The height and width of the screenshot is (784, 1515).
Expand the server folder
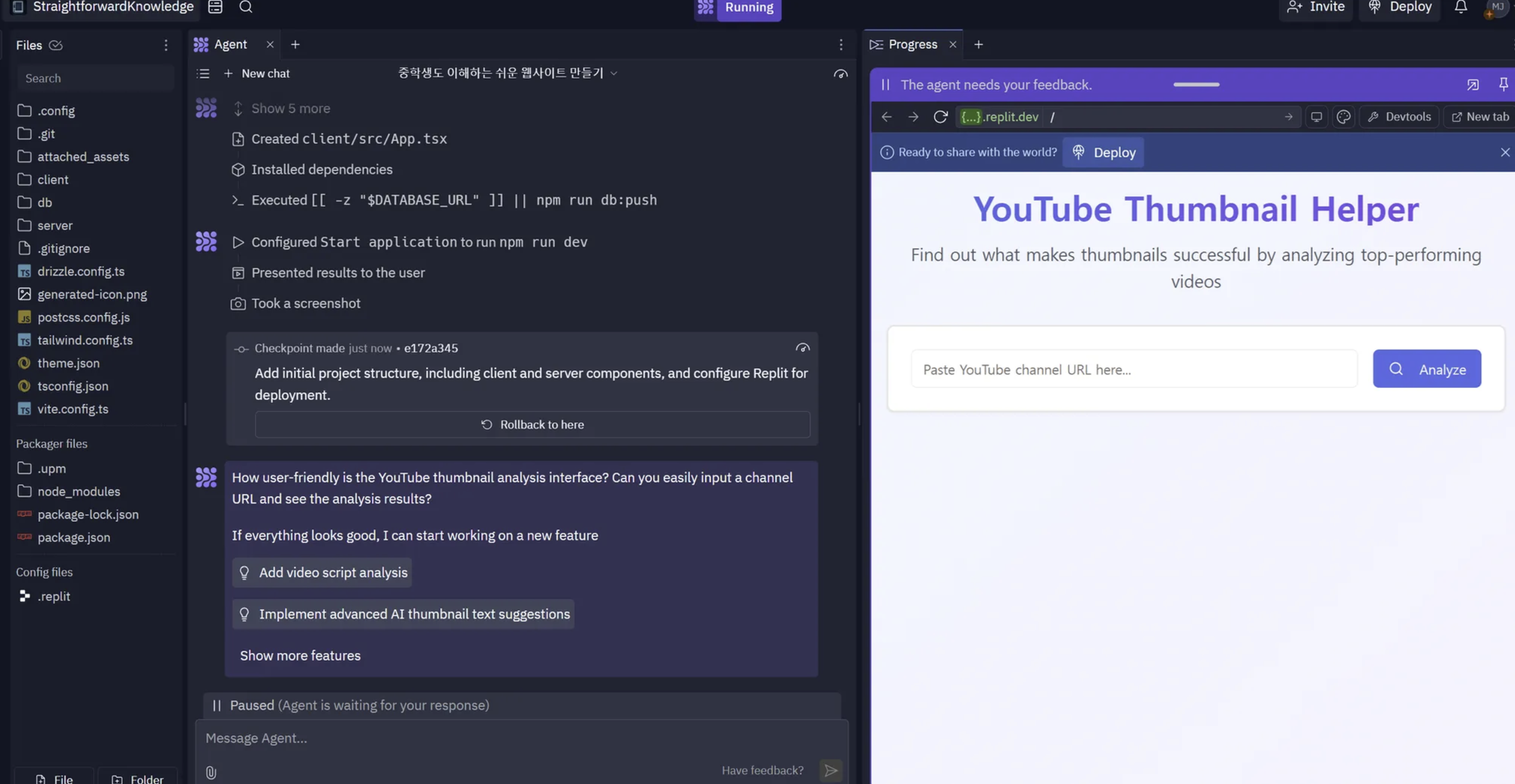click(45, 226)
